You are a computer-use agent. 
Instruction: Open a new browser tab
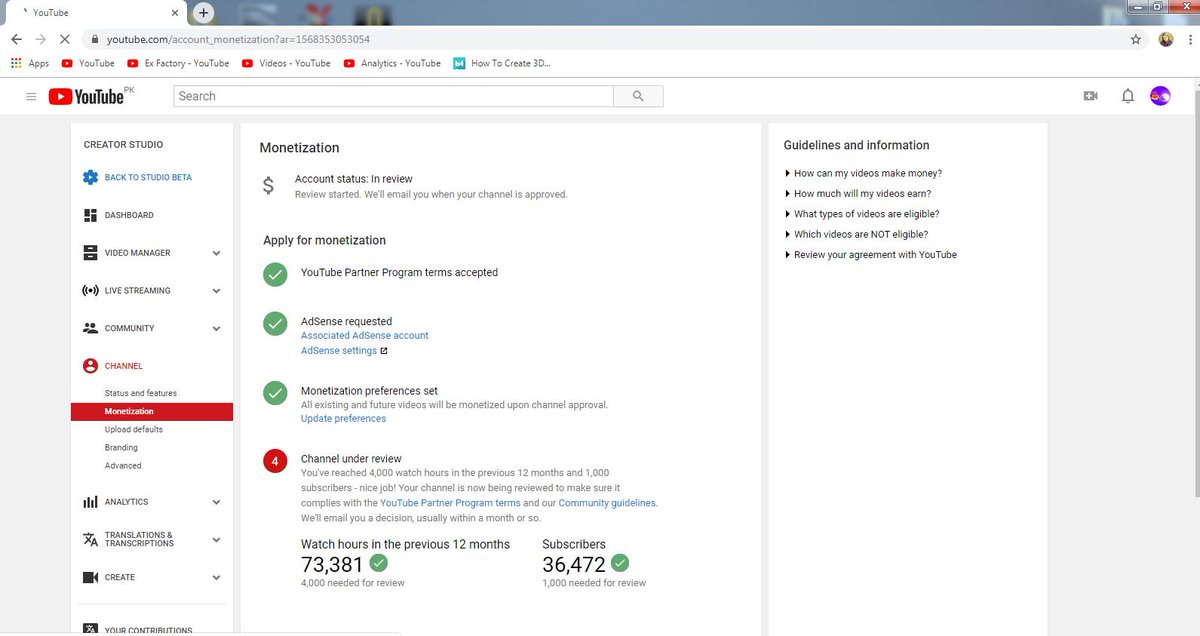click(x=203, y=13)
